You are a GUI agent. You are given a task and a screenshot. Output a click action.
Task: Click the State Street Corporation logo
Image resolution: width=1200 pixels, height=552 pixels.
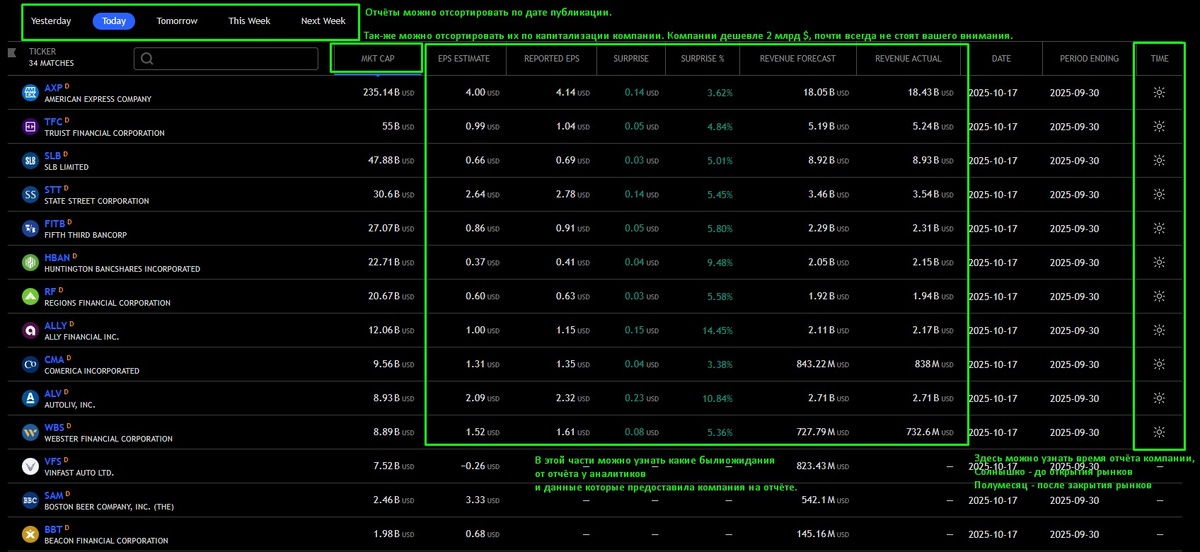(30, 195)
